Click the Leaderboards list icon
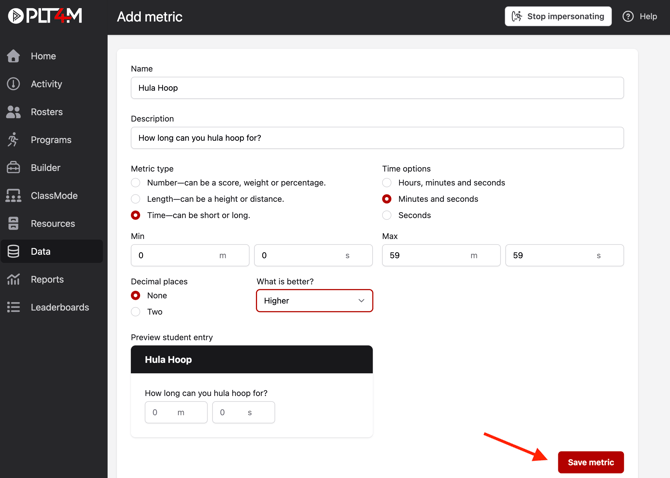 (x=13, y=307)
